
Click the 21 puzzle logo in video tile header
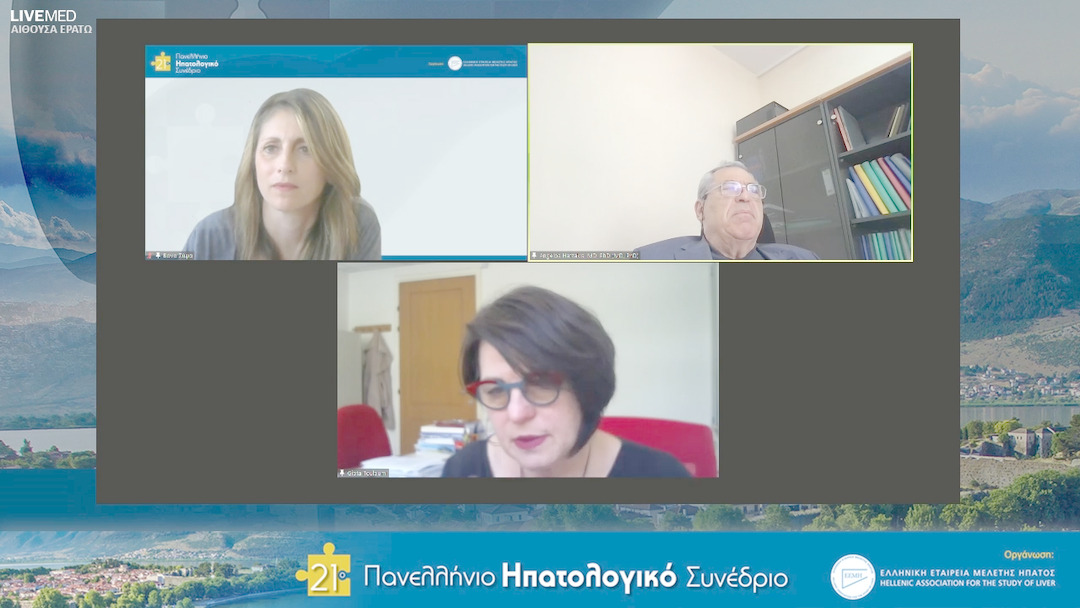coord(161,62)
